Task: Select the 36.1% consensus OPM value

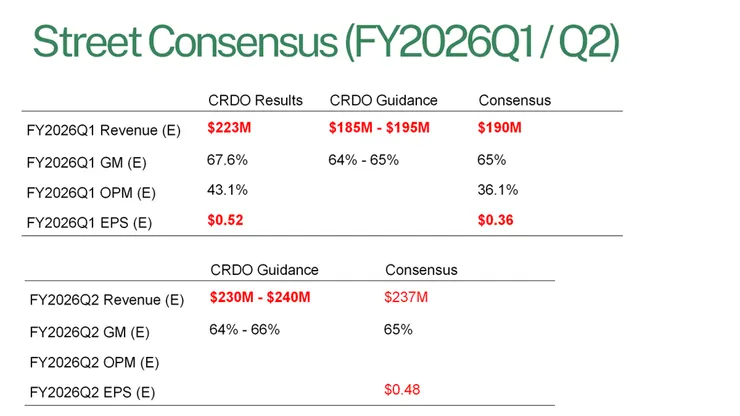Action: [x=499, y=190]
